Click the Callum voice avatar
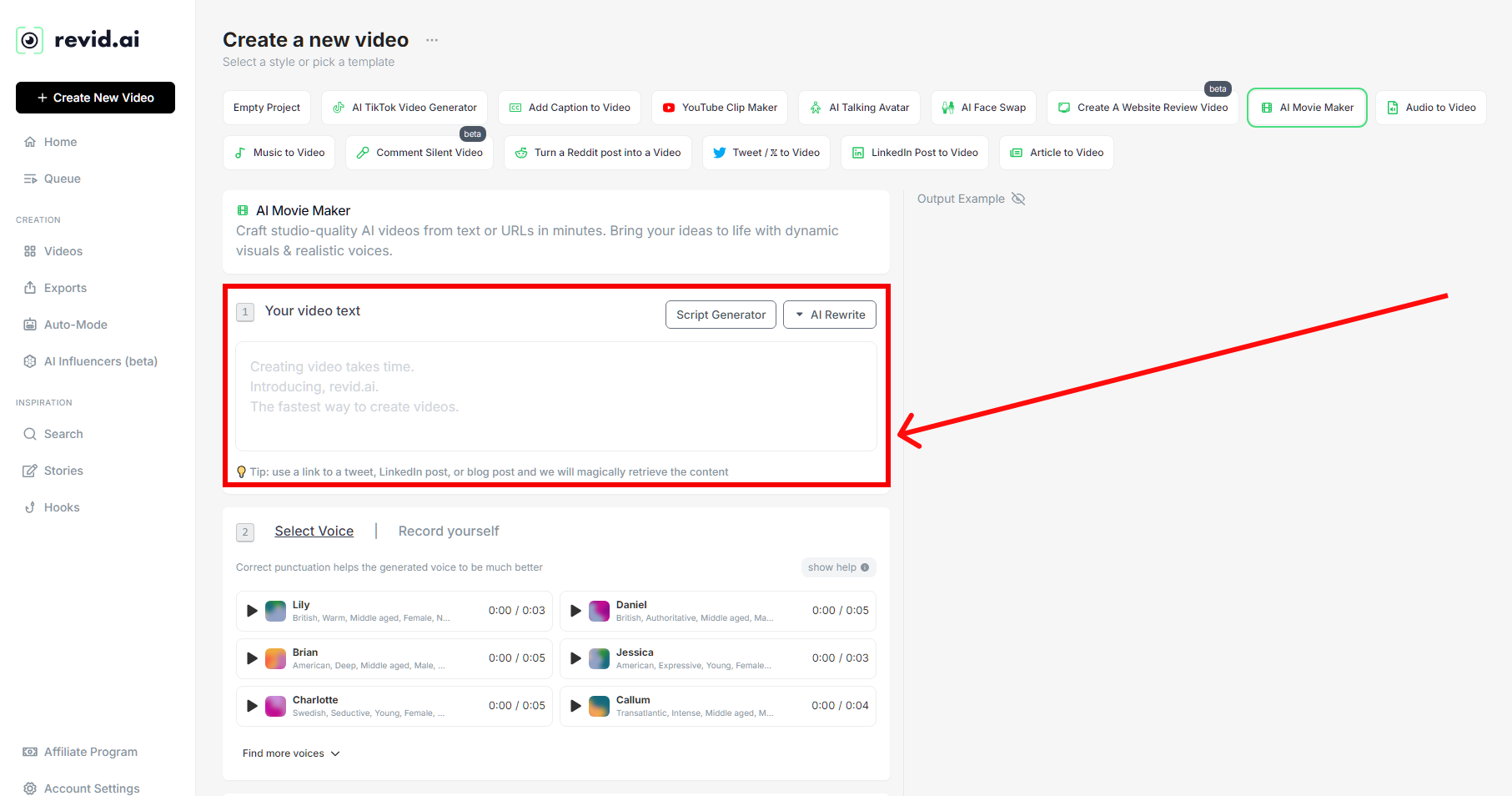This screenshot has height=796, width=1512. (x=599, y=706)
